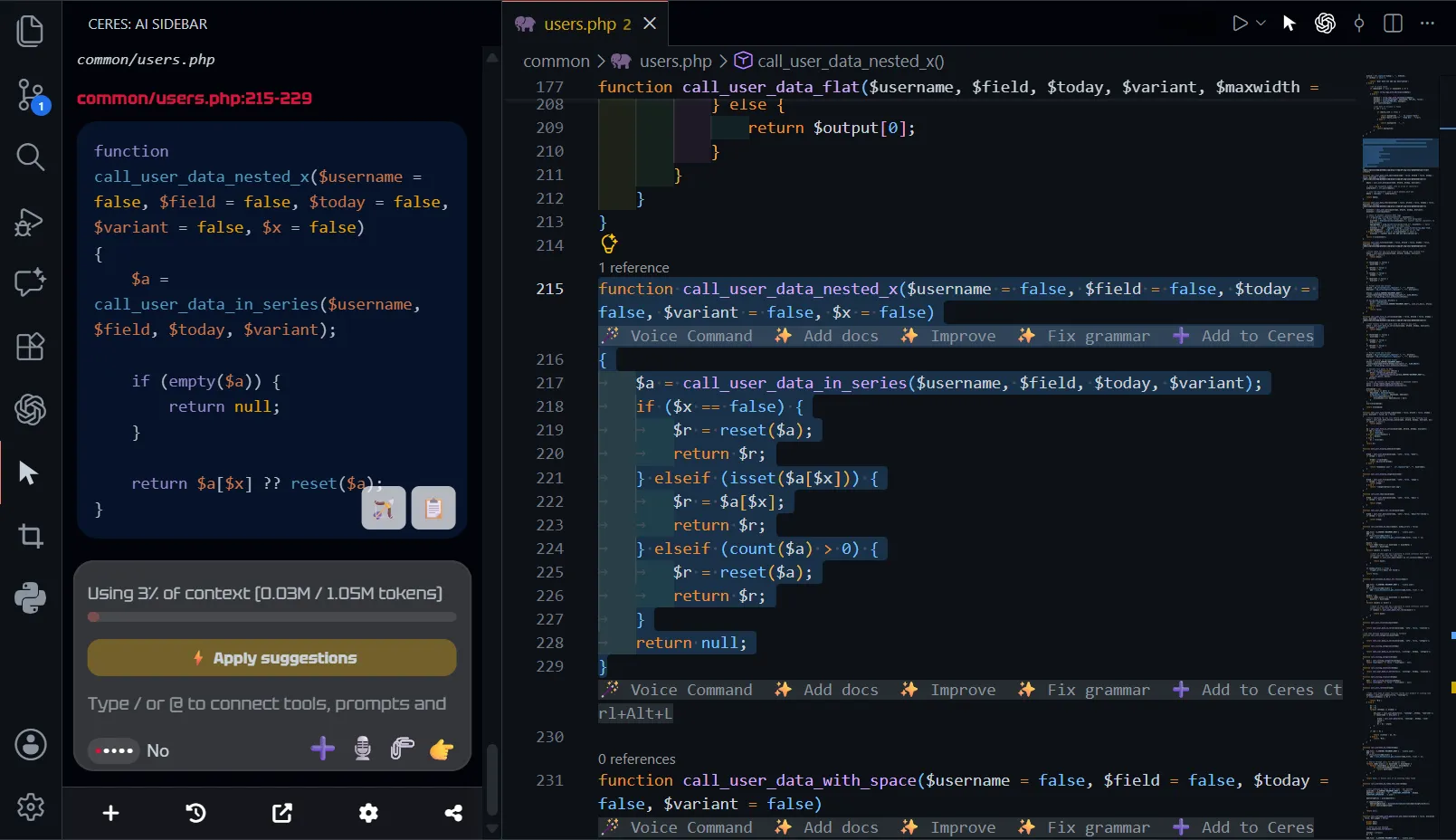Copy suggested code with clipboard icon

433,508
